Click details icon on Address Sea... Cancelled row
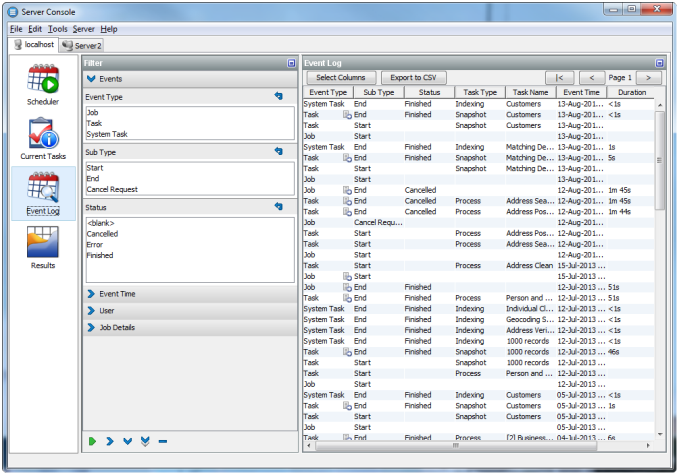This screenshot has height=475, width=679. 347,201
